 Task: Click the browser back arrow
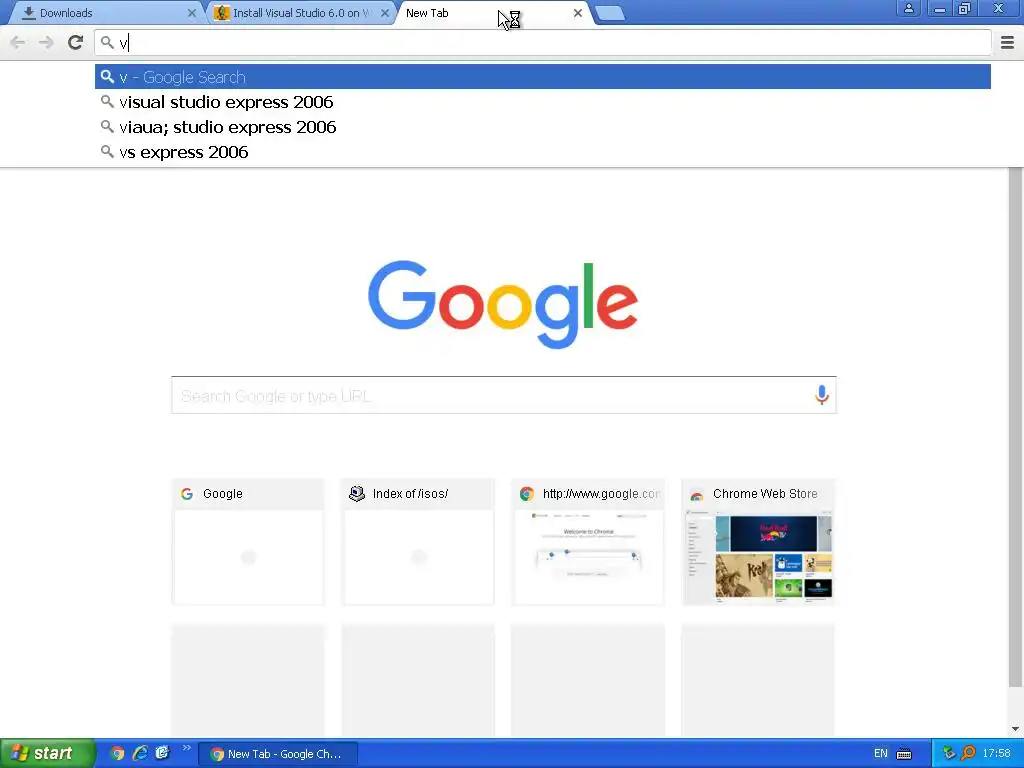(x=18, y=43)
